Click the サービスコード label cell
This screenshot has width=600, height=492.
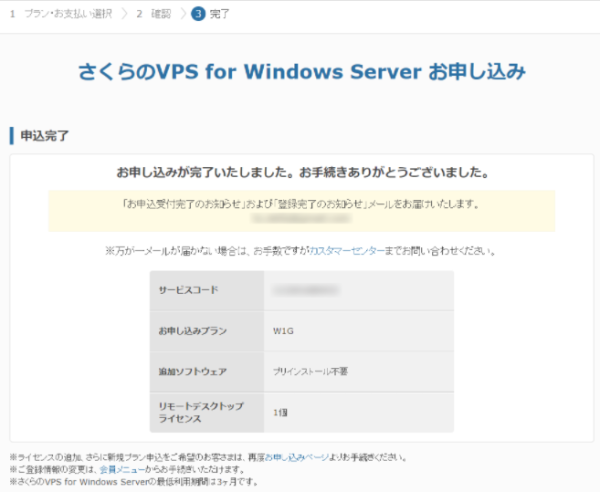[207, 290]
